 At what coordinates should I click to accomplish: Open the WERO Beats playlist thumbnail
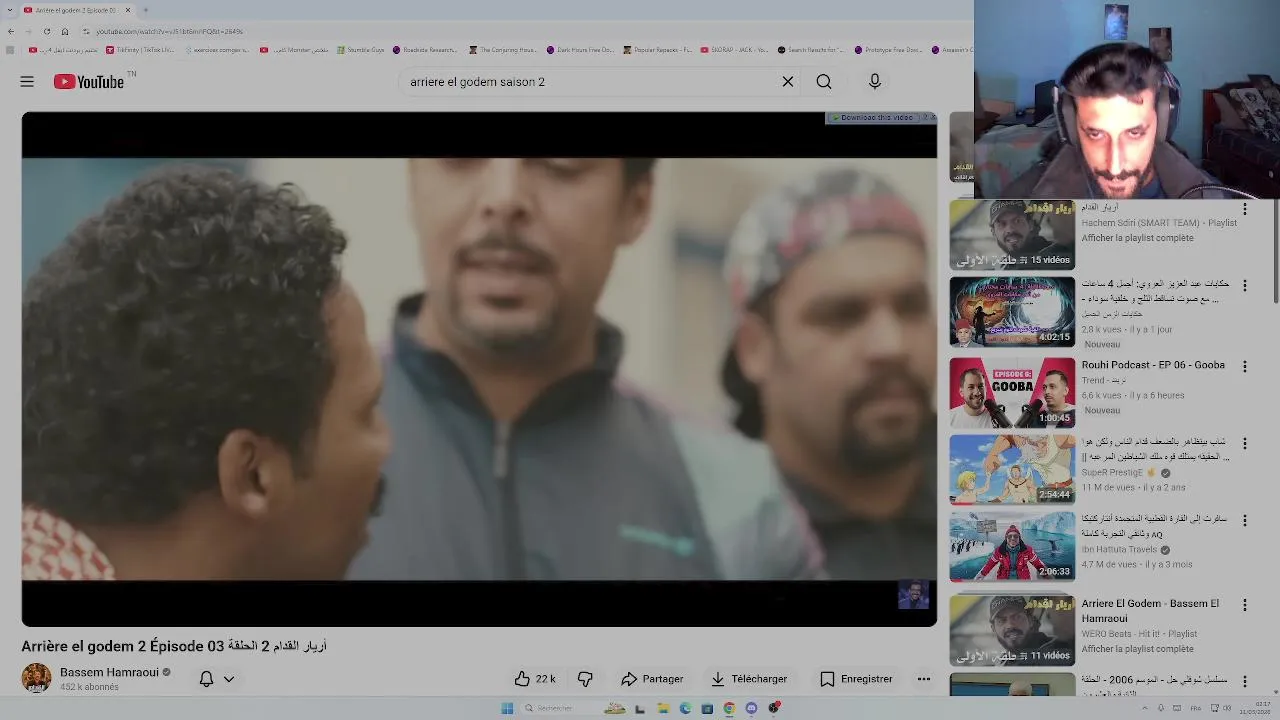[x=1012, y=631]
